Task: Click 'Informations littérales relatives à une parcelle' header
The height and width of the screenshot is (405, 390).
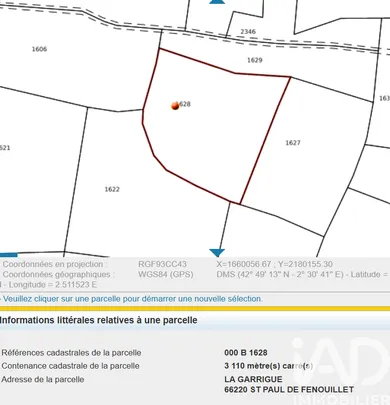Action: 99,320
